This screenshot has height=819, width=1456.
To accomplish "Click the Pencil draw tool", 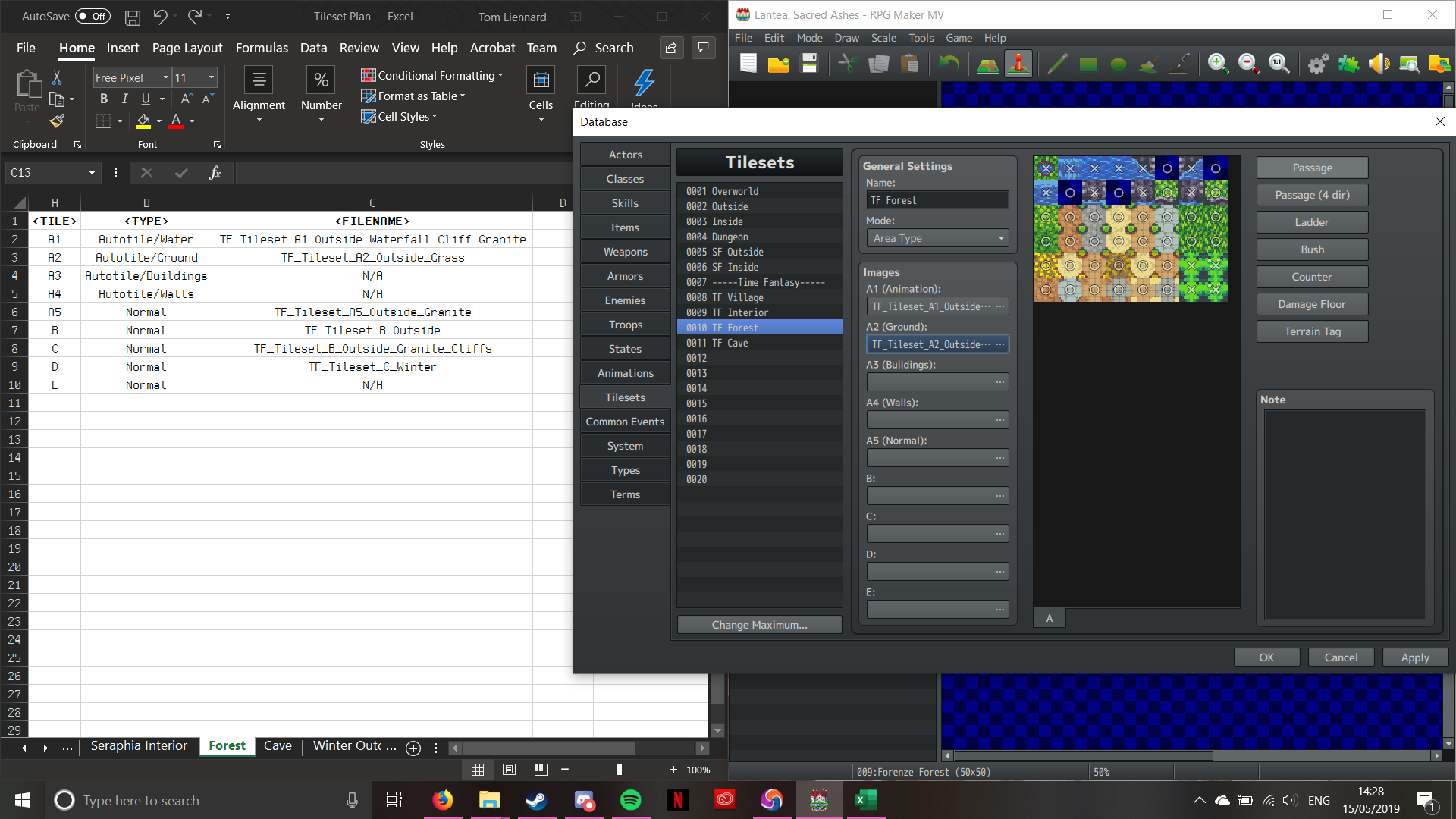I will [1057, 64].
